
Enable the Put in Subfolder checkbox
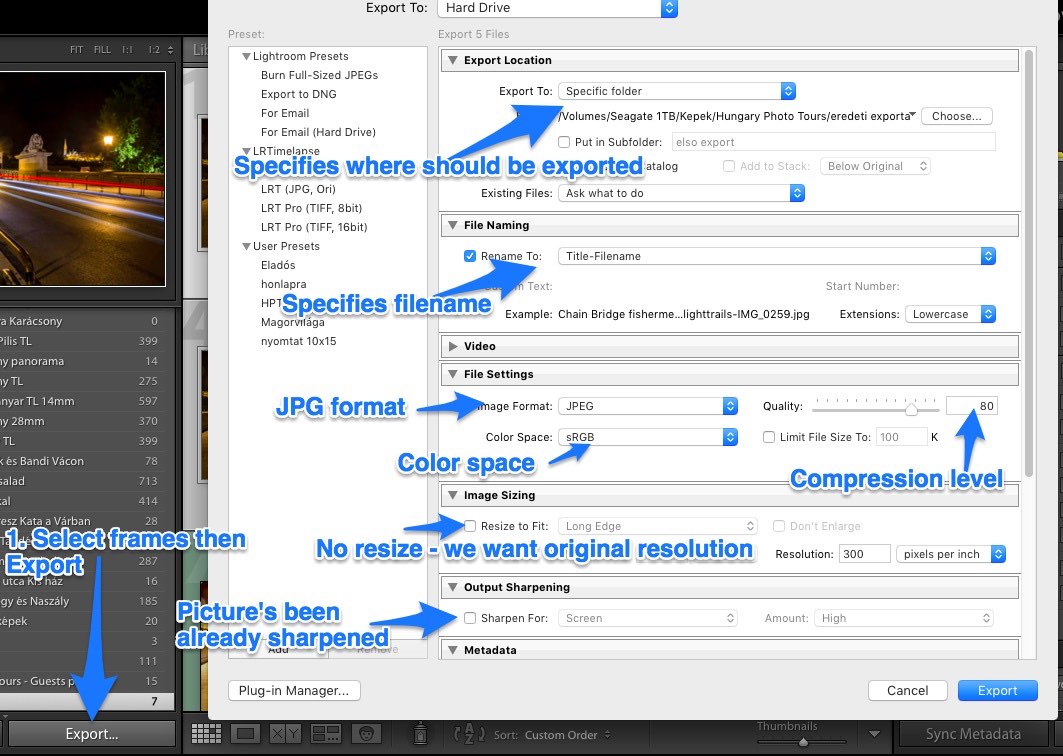coord(564,142)
